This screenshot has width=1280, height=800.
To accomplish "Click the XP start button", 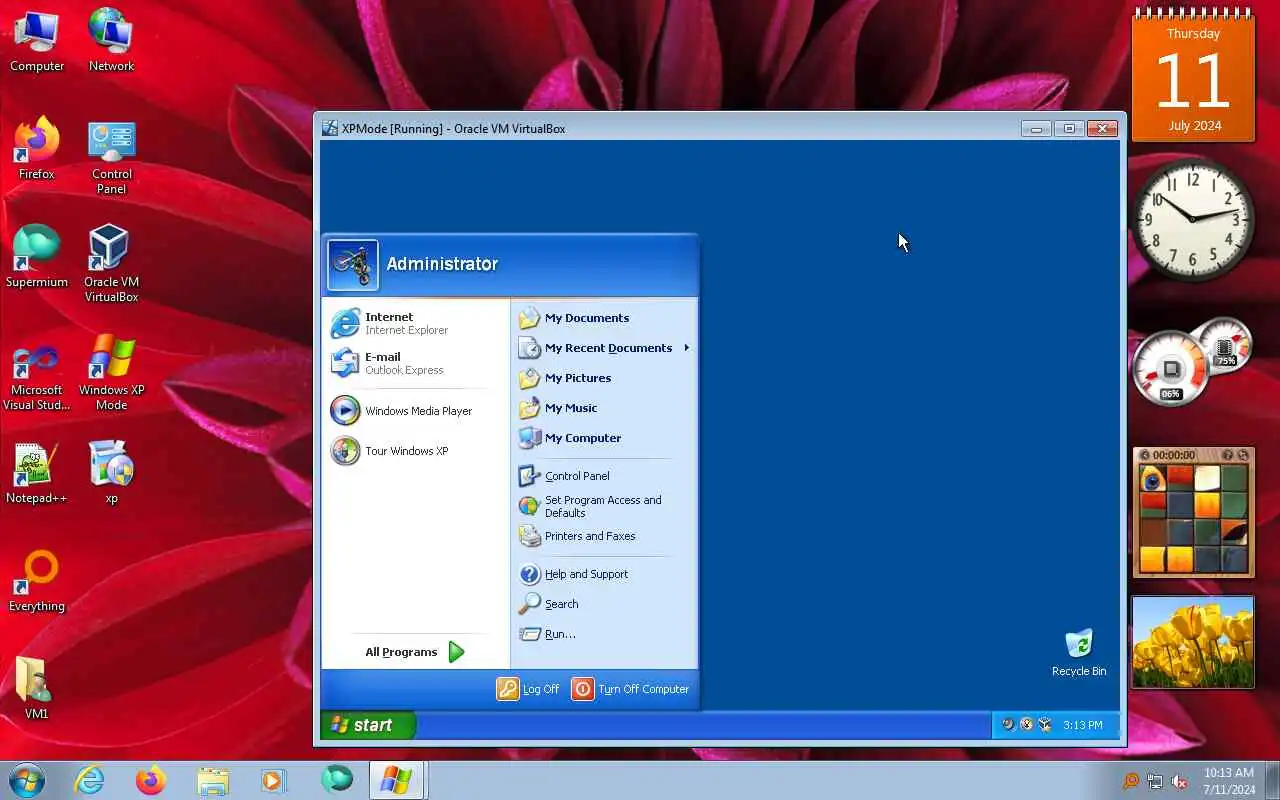I will click(x=367, y=725).
